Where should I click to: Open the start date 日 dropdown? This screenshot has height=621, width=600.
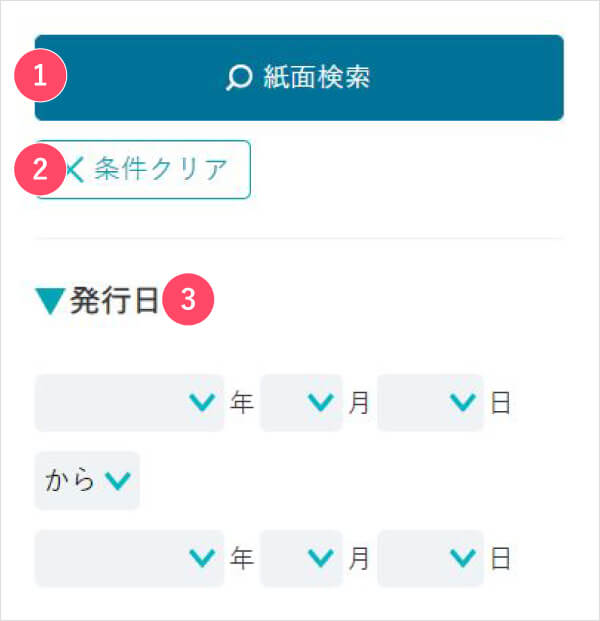click(x=430, y=403)
